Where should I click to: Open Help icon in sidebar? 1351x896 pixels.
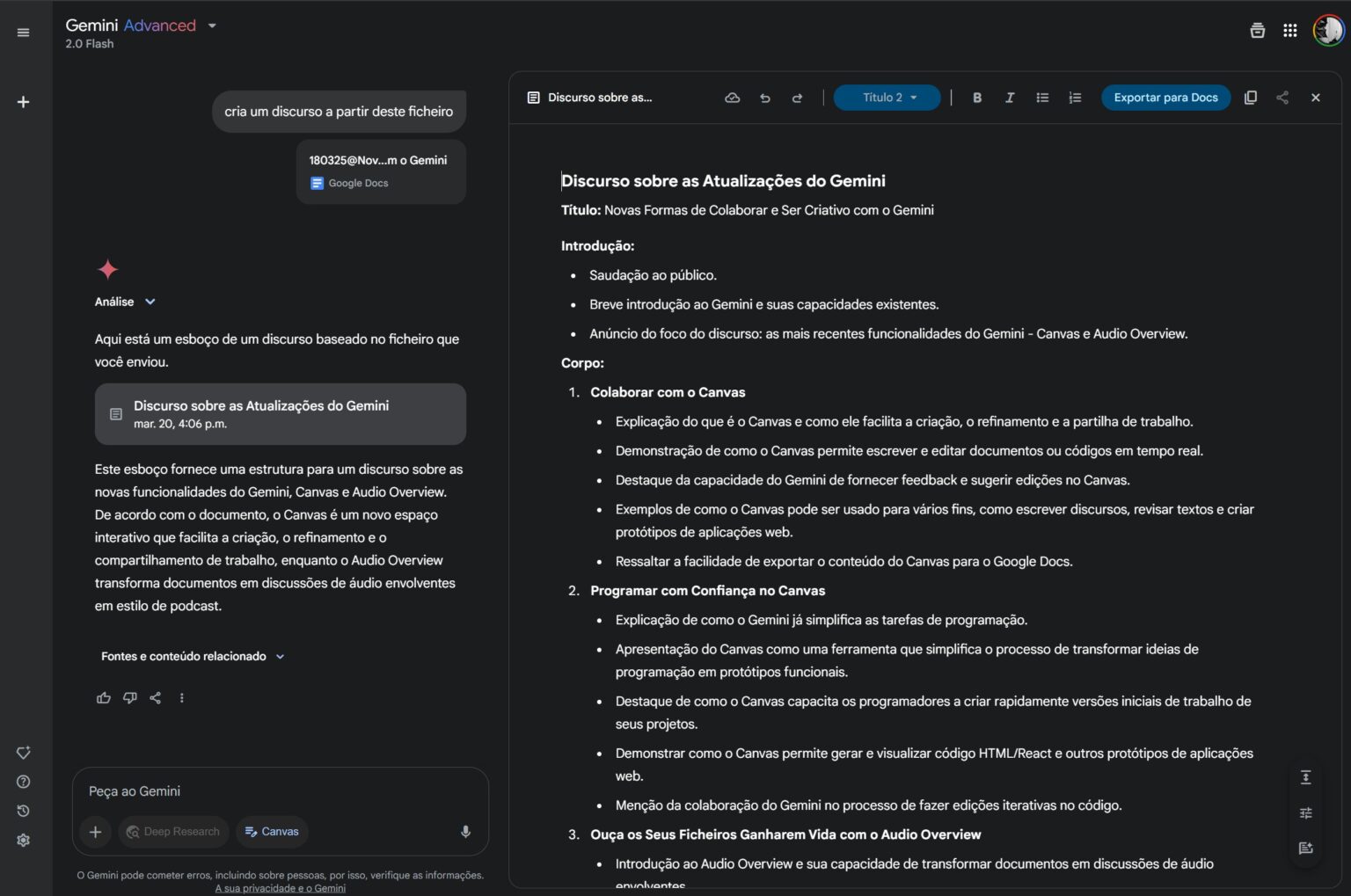23,782
